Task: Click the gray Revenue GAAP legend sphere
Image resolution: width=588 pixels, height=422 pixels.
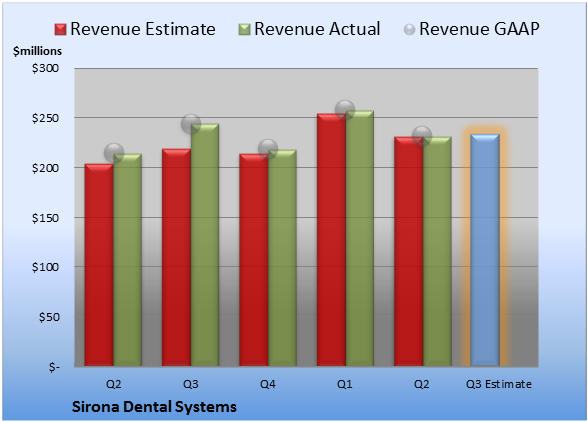Action: [x=410, y=29]
